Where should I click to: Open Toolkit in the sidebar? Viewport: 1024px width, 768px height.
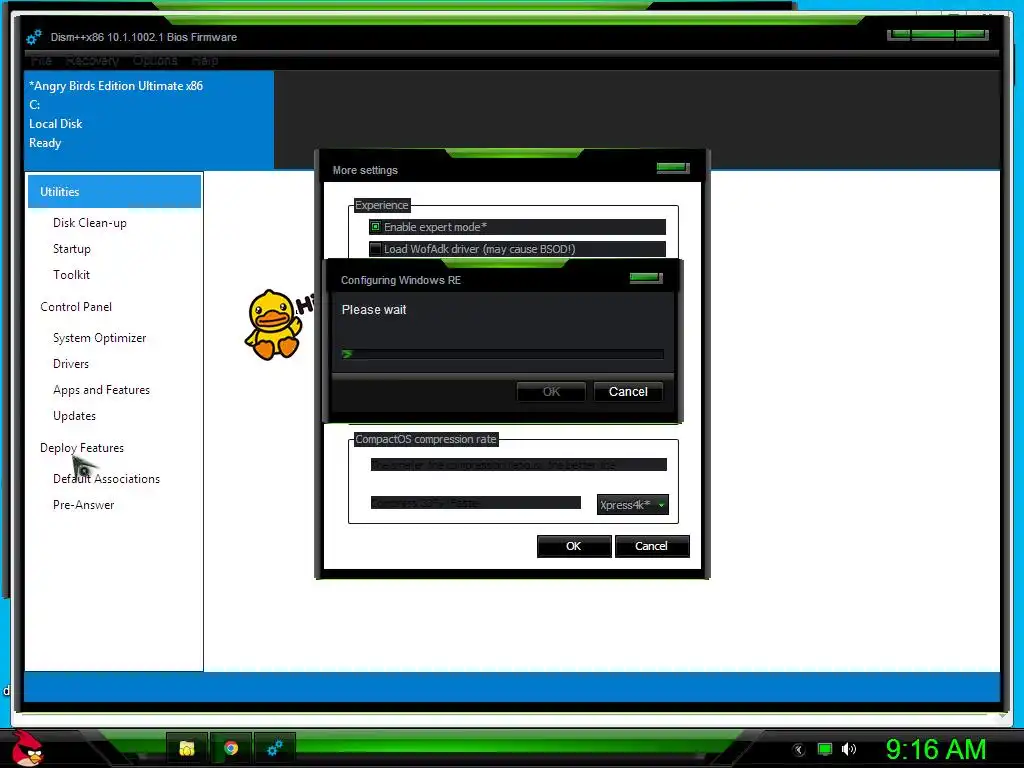[x=71, y=275]
